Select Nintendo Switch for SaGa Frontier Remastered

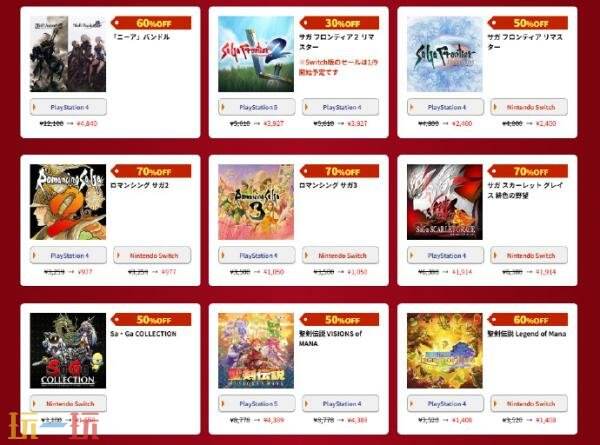pyautogui.click(x=529, y=107)
